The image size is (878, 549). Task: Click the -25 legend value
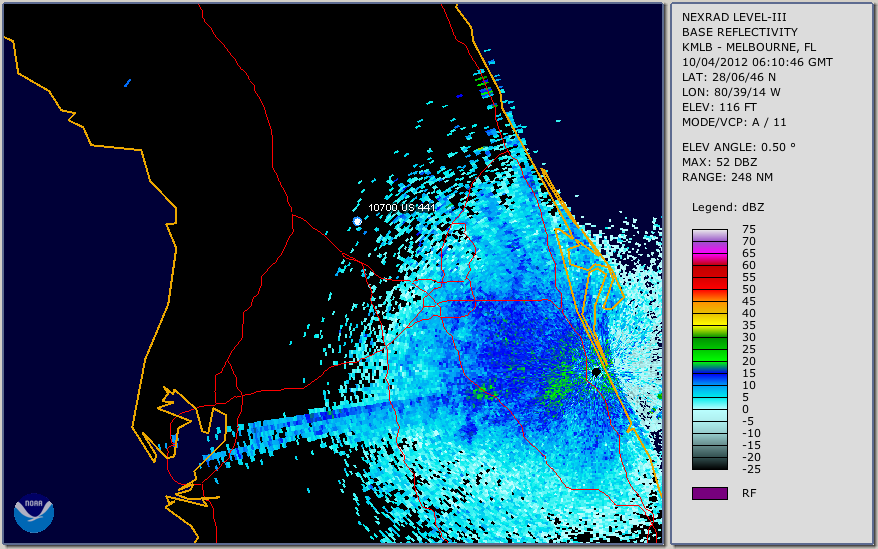(x=751, y=469)
